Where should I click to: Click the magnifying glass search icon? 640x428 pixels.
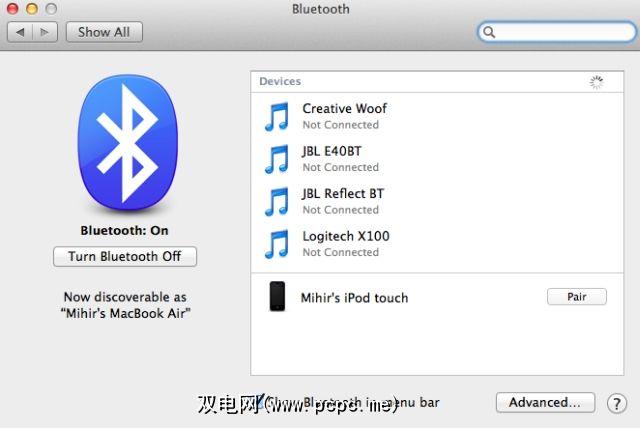490,32
